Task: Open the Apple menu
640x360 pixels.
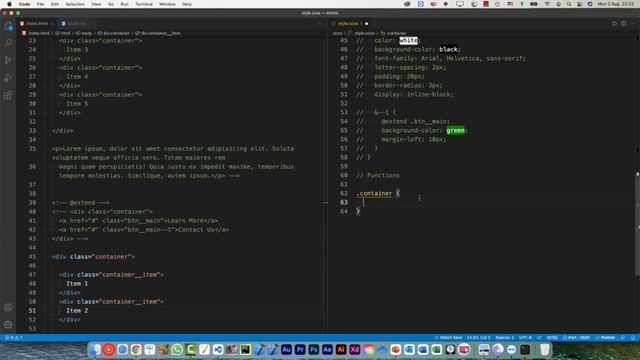Action: click(x=9, y=4)
